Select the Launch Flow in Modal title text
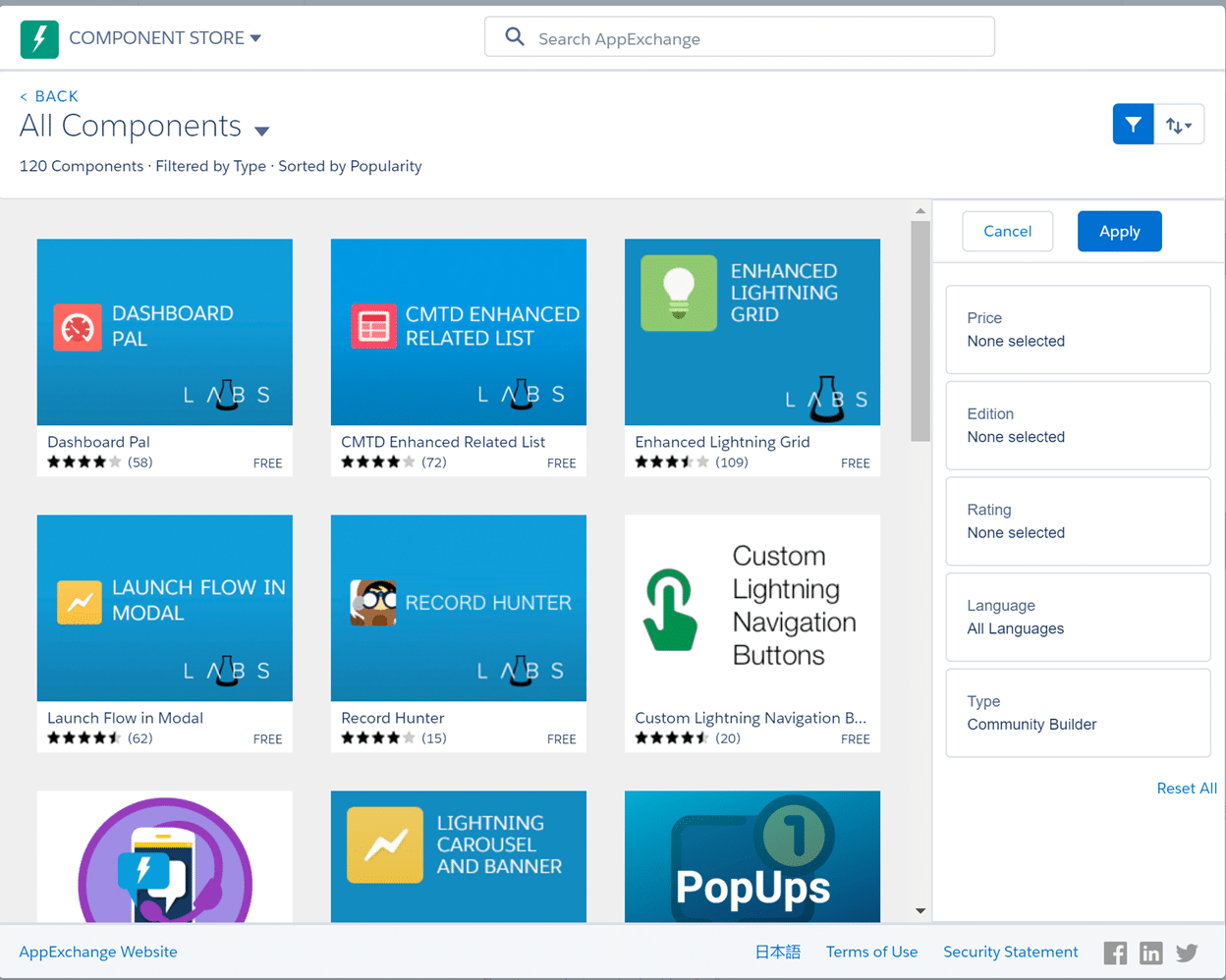The image size is (1226, 980). (125, 718)
